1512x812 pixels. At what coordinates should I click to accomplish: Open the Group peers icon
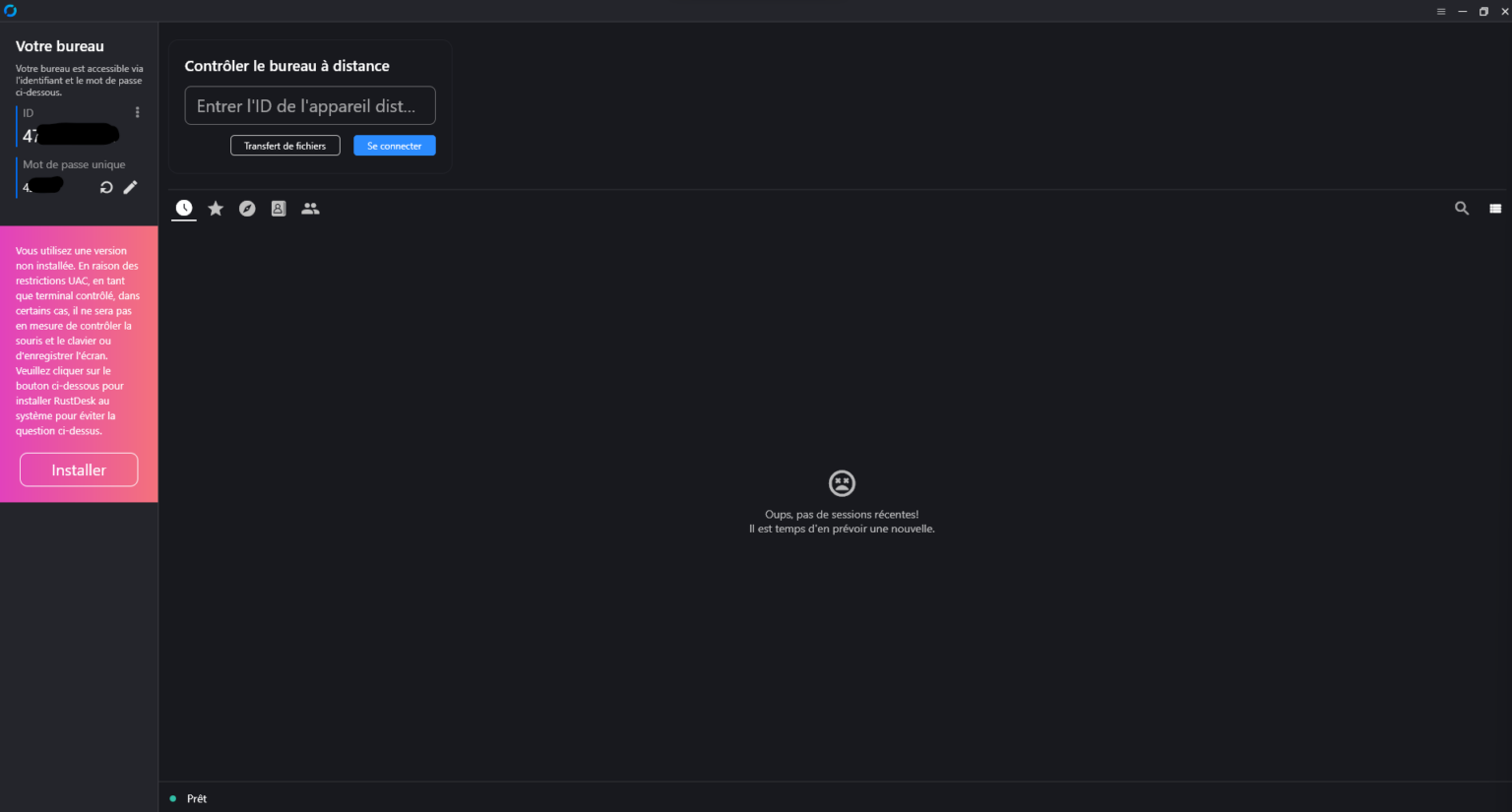coord(310,208)
